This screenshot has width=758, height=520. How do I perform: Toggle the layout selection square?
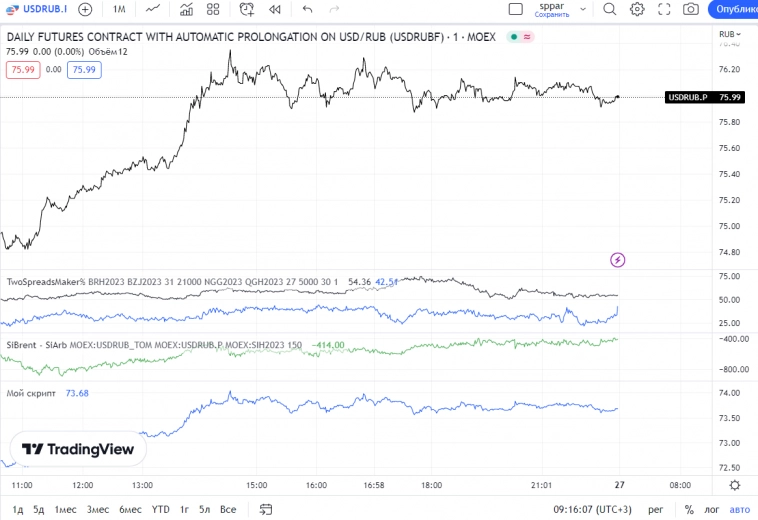pos(516,9)
